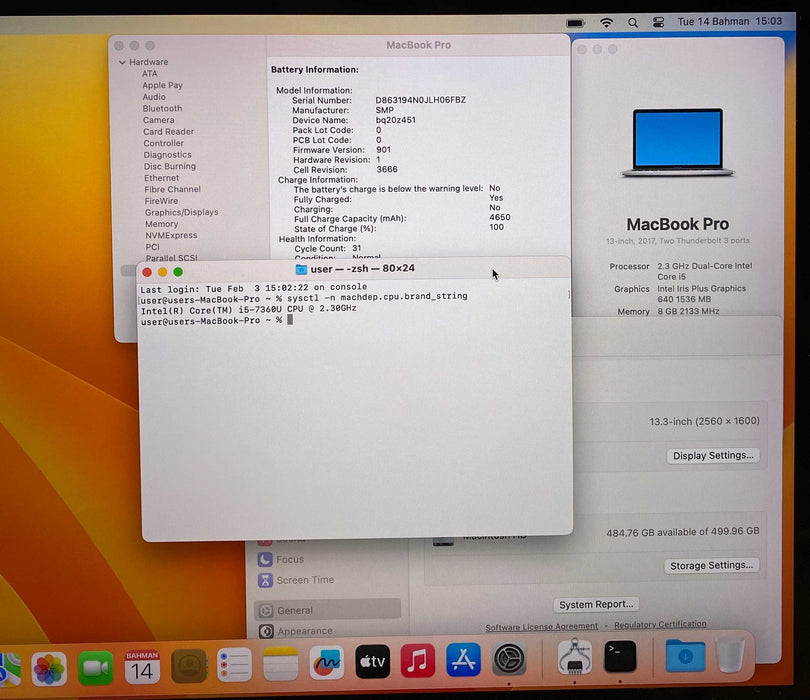Open Reminders from the Dock

point(235,664)
